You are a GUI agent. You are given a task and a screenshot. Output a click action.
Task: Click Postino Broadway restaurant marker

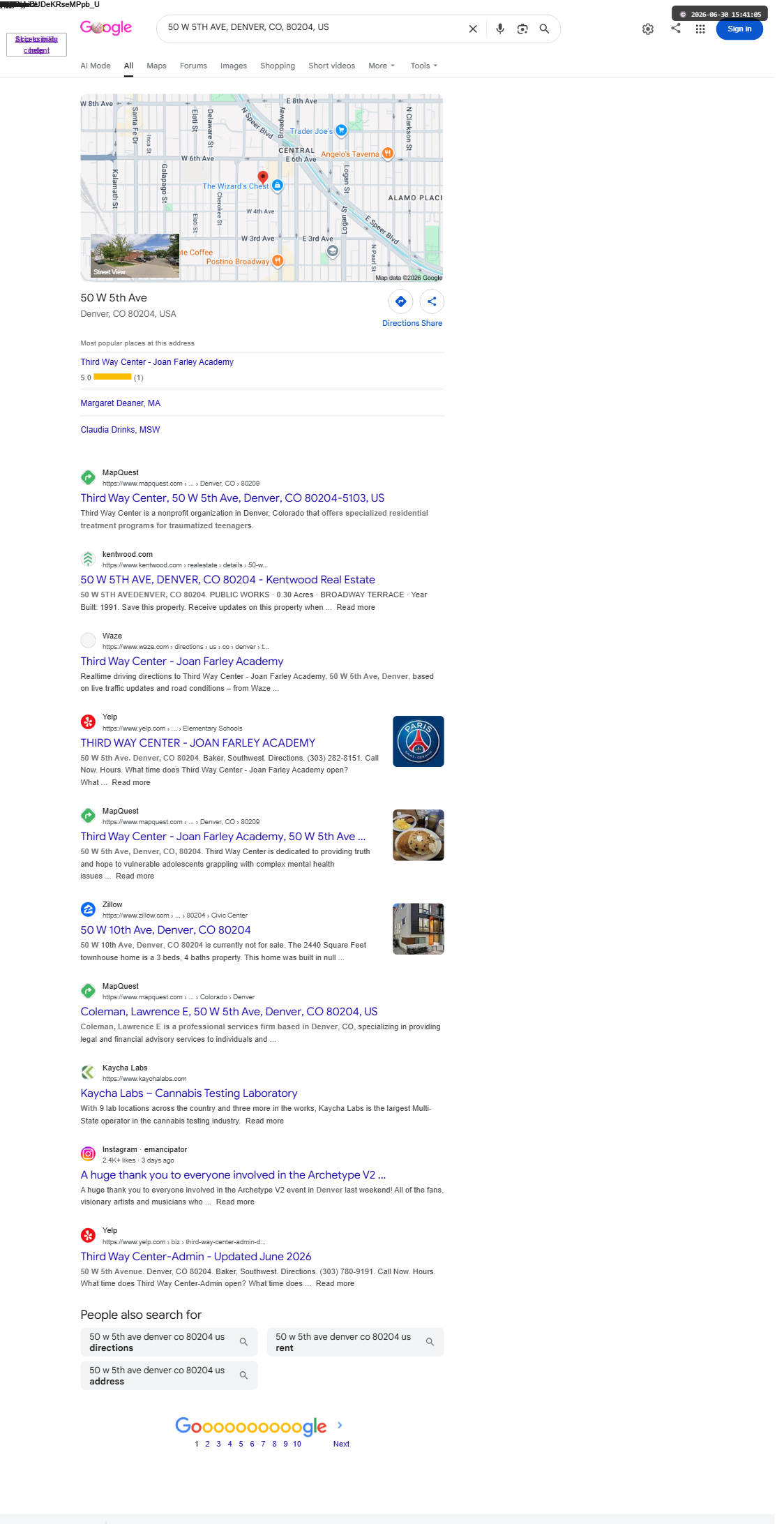(x=278, y=260)
